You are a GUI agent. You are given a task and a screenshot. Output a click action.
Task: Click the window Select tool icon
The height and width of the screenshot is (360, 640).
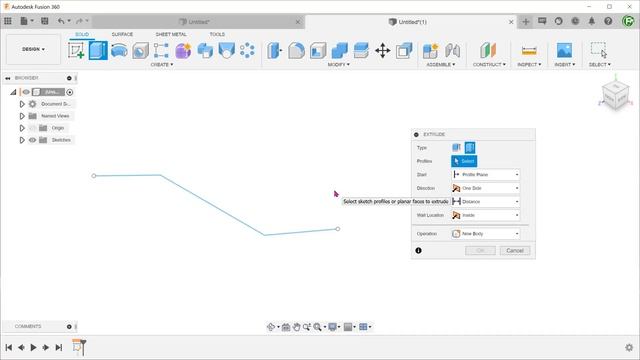599,50
